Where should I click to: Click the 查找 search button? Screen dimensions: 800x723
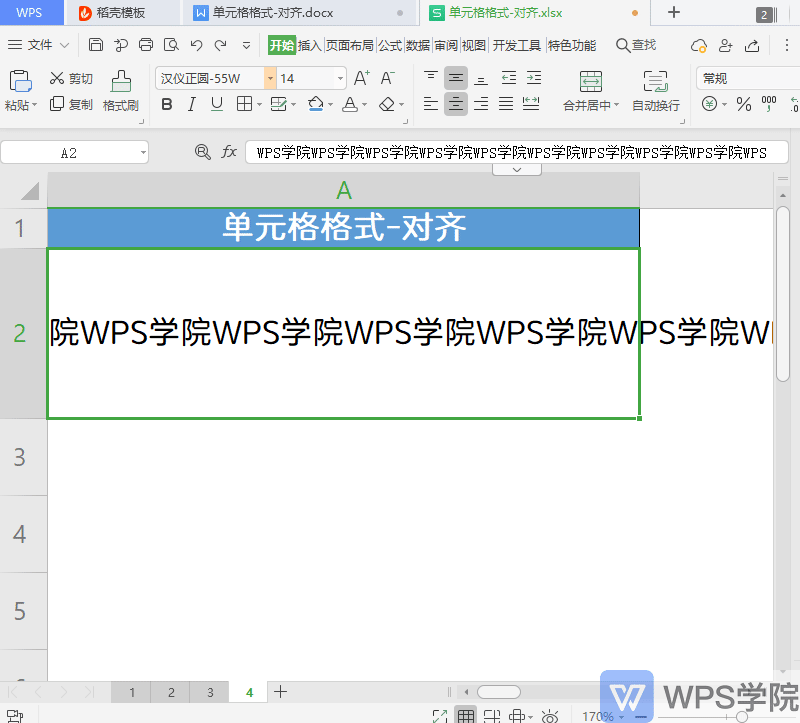click(636, 45)
